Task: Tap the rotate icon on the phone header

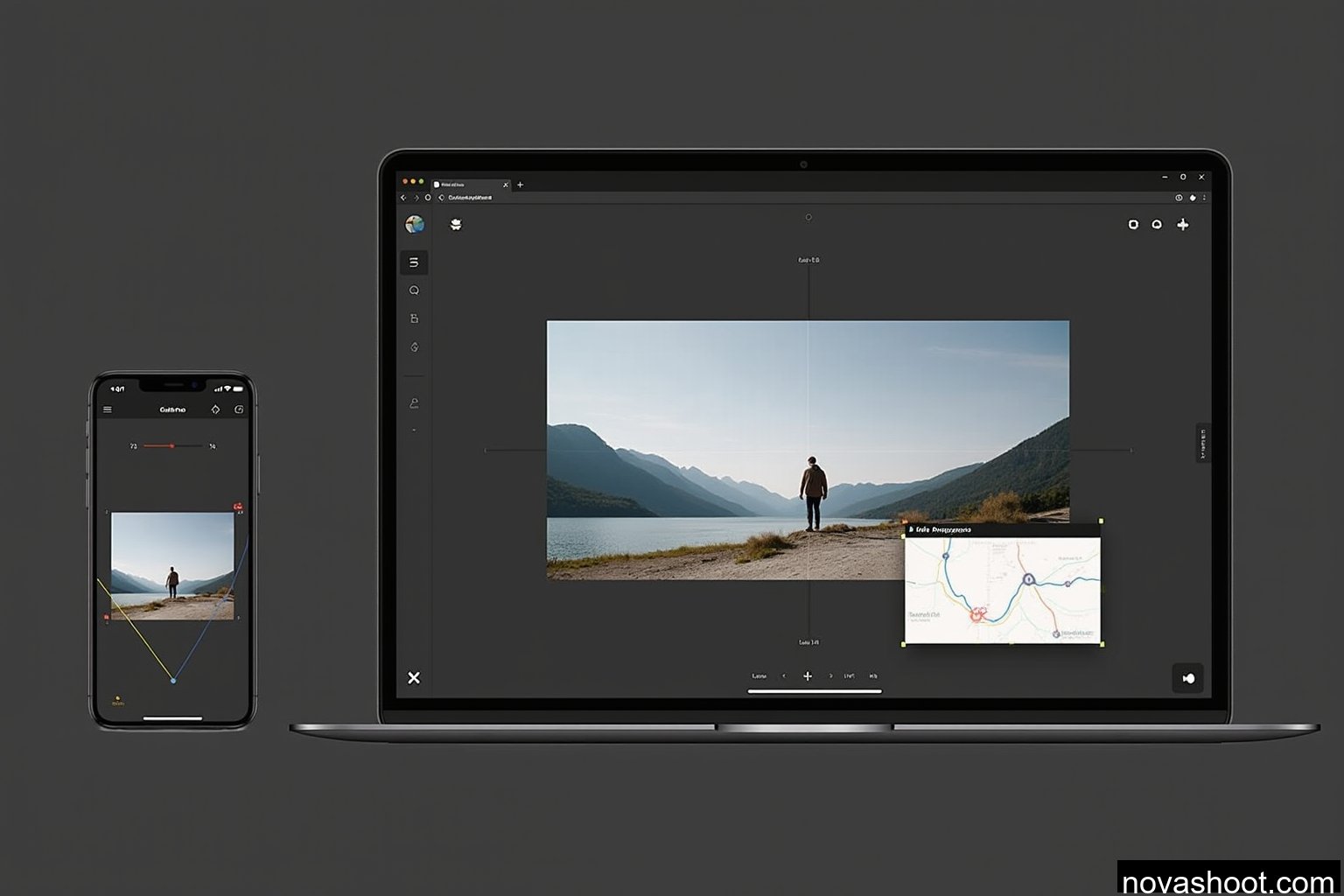Action: 239,409
